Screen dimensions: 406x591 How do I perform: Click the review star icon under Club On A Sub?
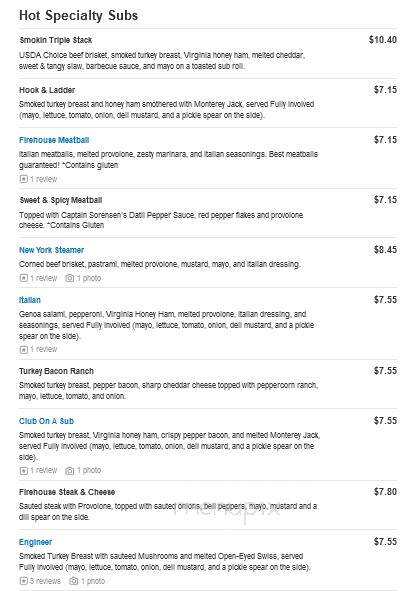point(24,470)
